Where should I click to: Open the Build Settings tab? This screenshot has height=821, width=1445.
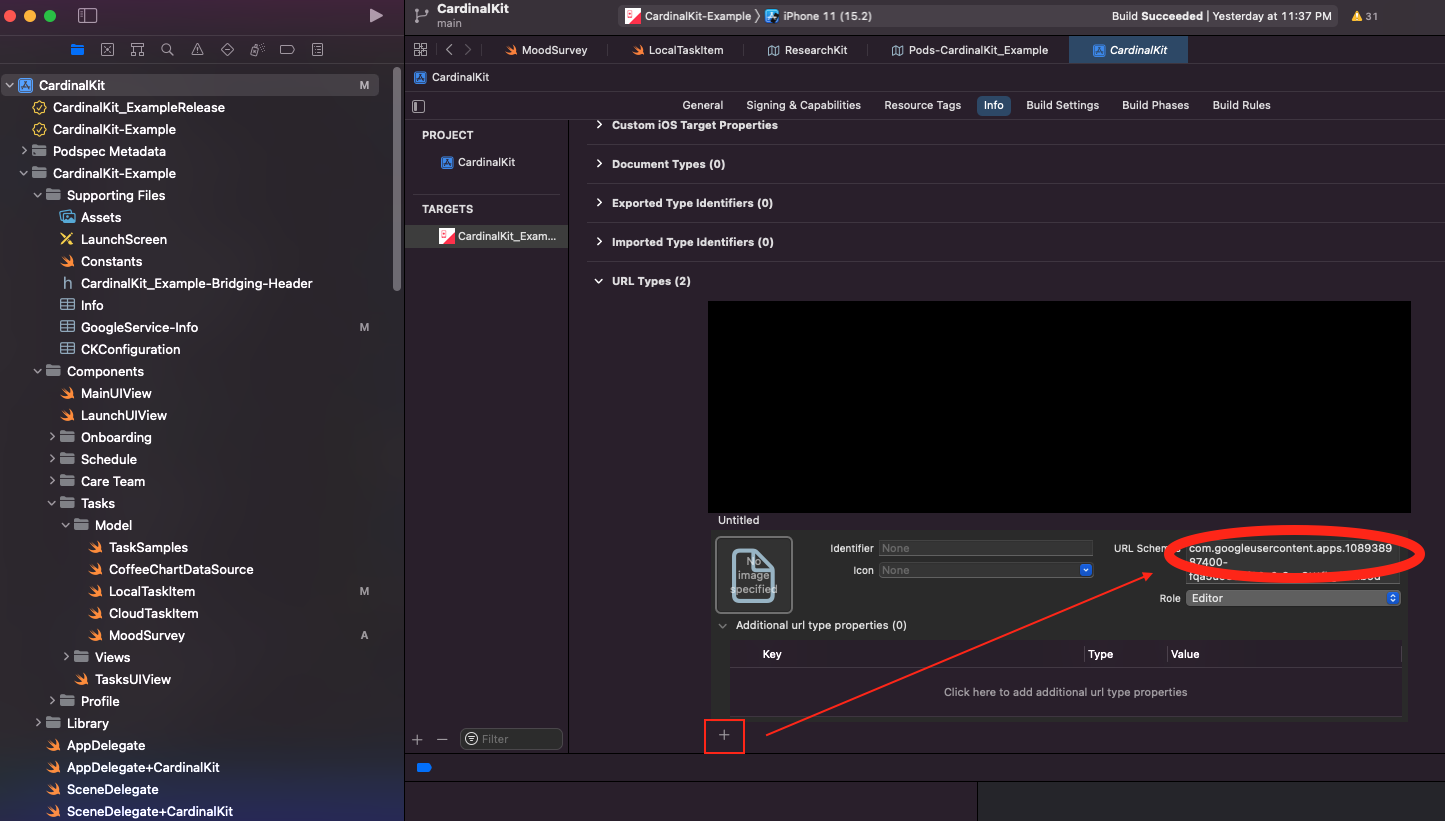1062,105
